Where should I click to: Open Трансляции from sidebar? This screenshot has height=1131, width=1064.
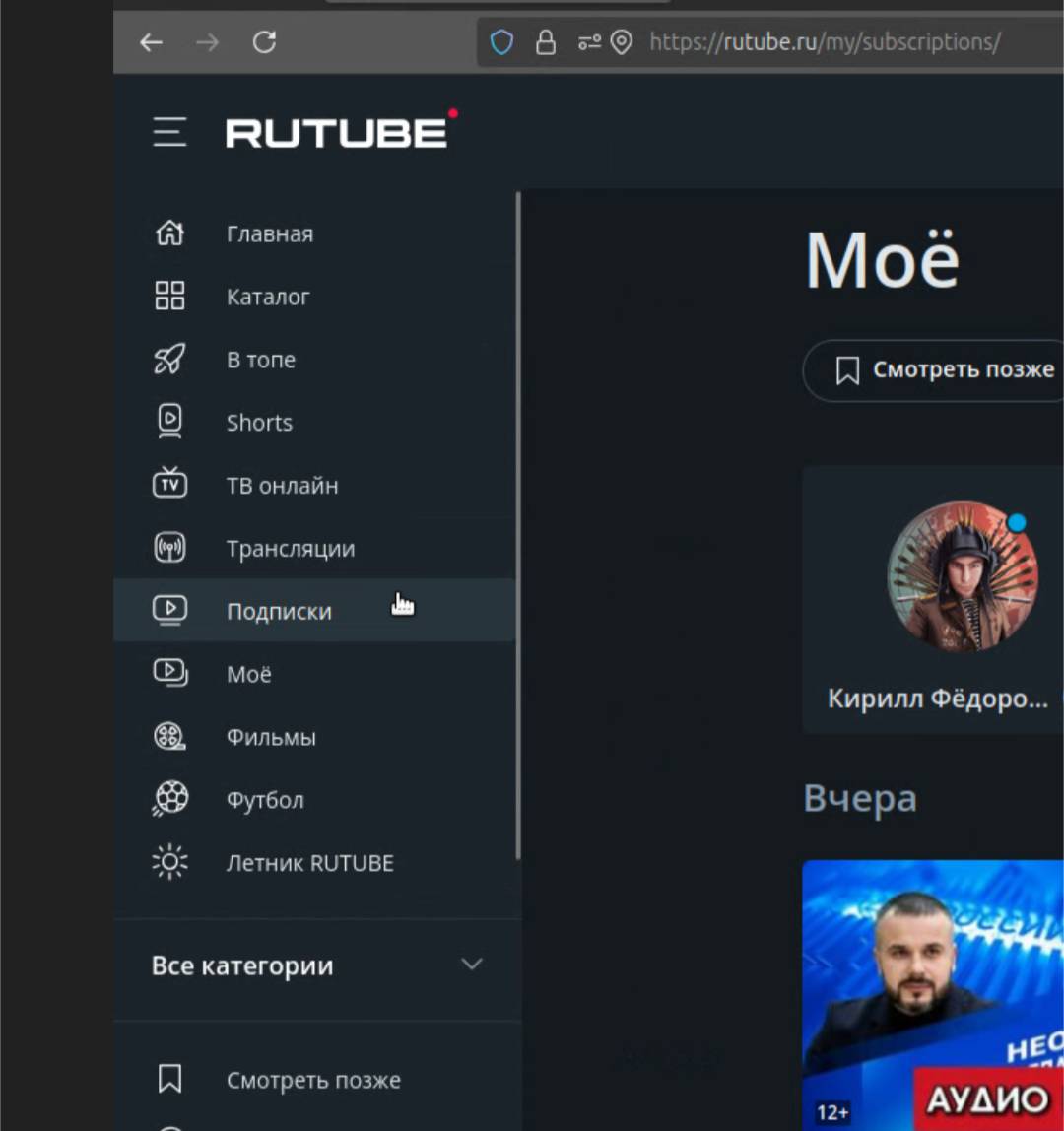coord(291,549)
